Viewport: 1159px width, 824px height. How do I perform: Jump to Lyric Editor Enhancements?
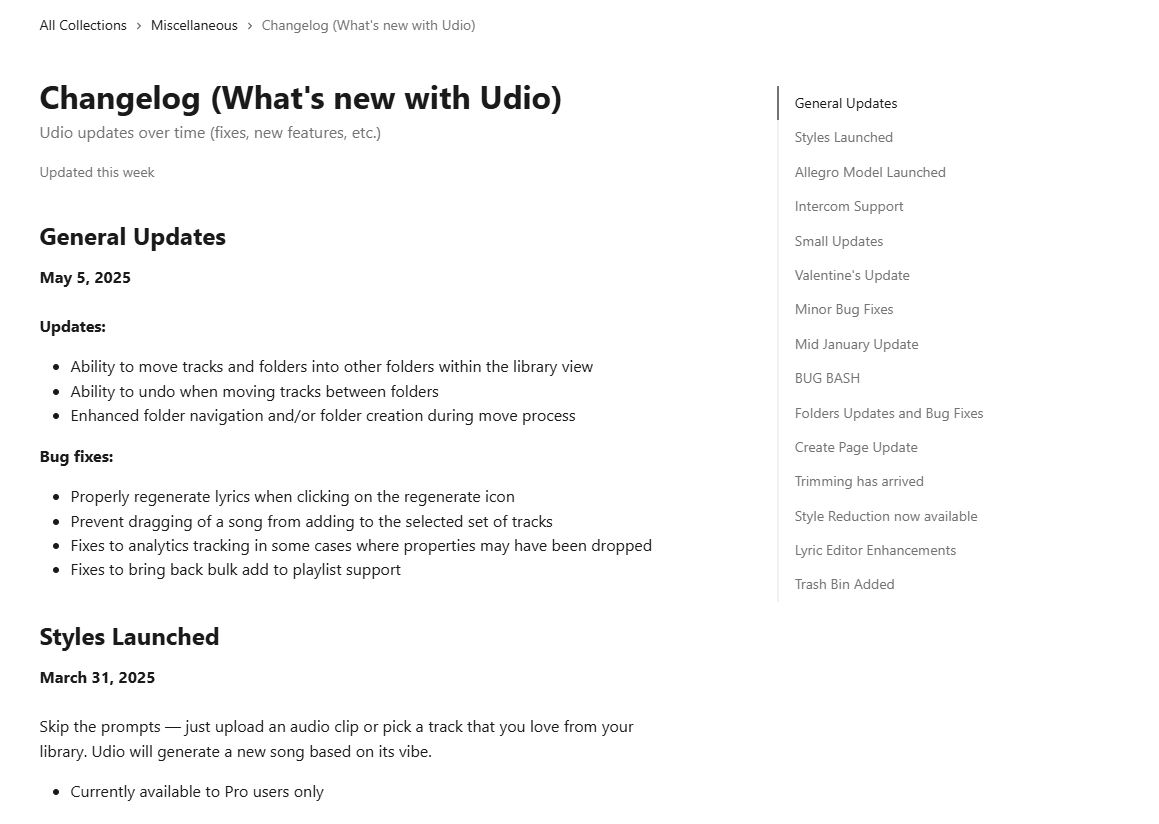(x=875, y=550)
